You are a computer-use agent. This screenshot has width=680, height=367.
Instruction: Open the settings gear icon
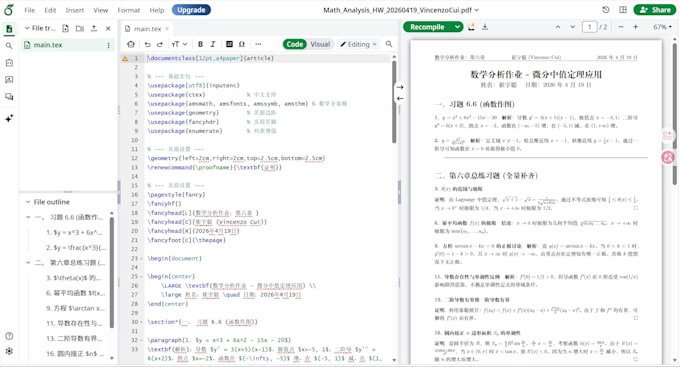pyautogui.click(x=9, y=351)
